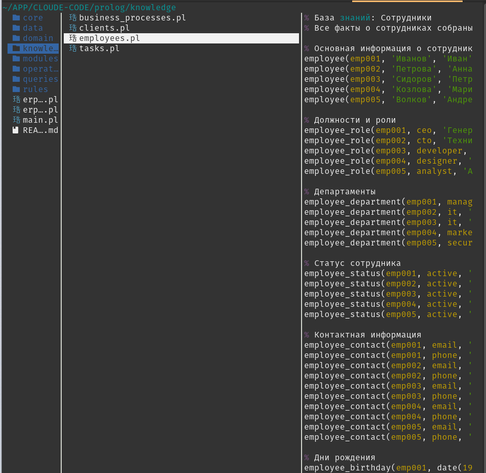Click the employee(emp001 line in preview
486x473 pixels.
[388, 59]
